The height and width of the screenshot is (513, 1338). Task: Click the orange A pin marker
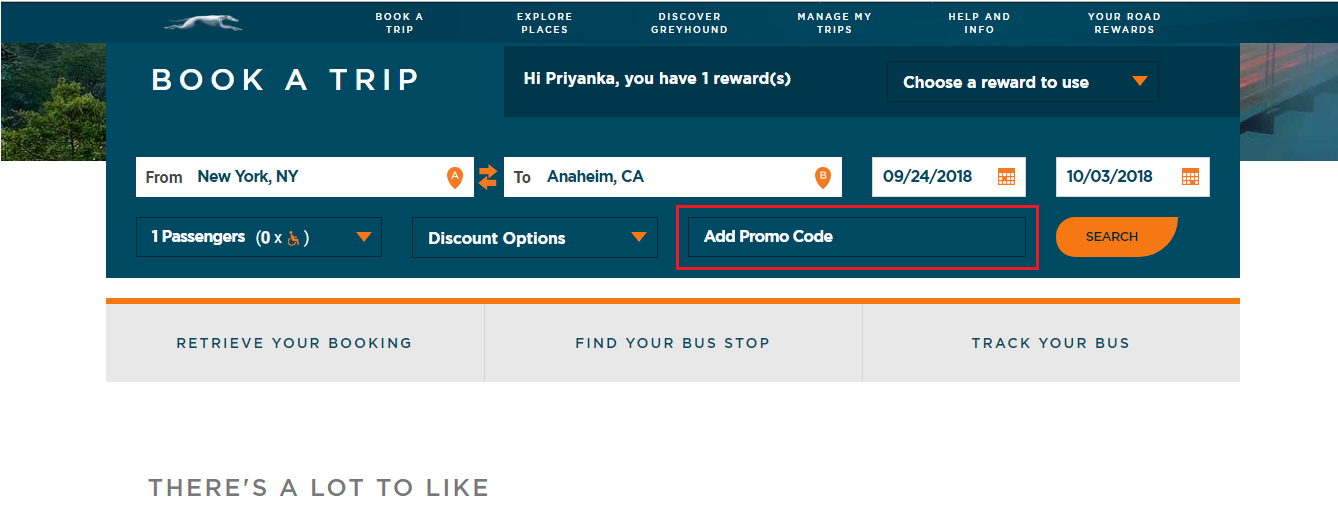(x=455, y=177)
